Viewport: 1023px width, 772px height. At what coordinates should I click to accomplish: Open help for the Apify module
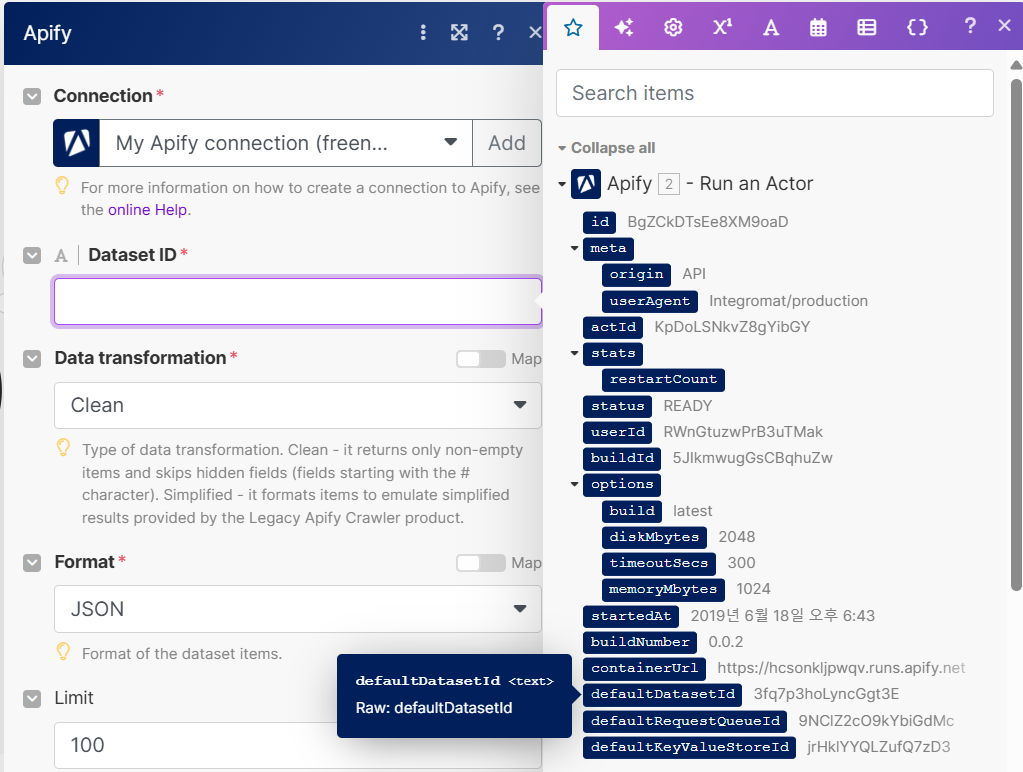tap(498, 33)
